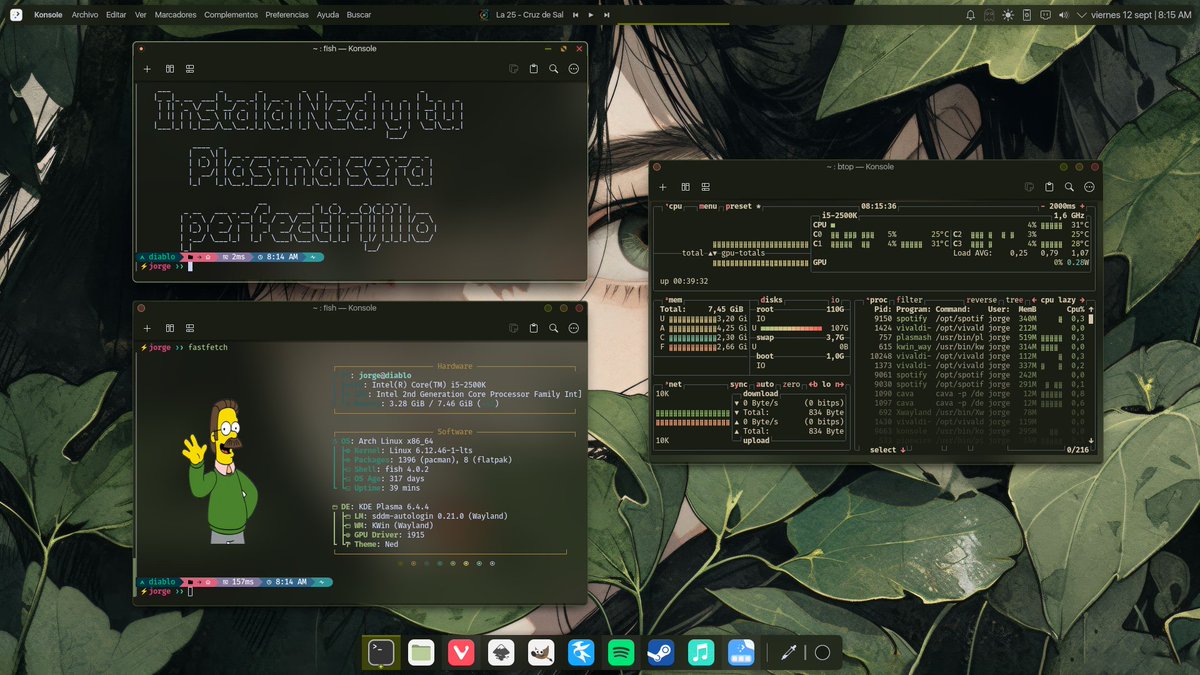This screenshot has width=1200, height=675.
Task: Go to previous track in panel player
Action: click(575, 15)
